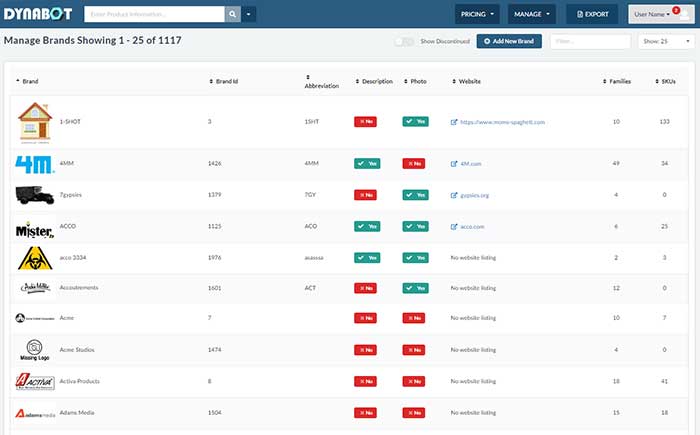
Task: Toggle Description Yes badge for 4MM
Action: point(367,163)
